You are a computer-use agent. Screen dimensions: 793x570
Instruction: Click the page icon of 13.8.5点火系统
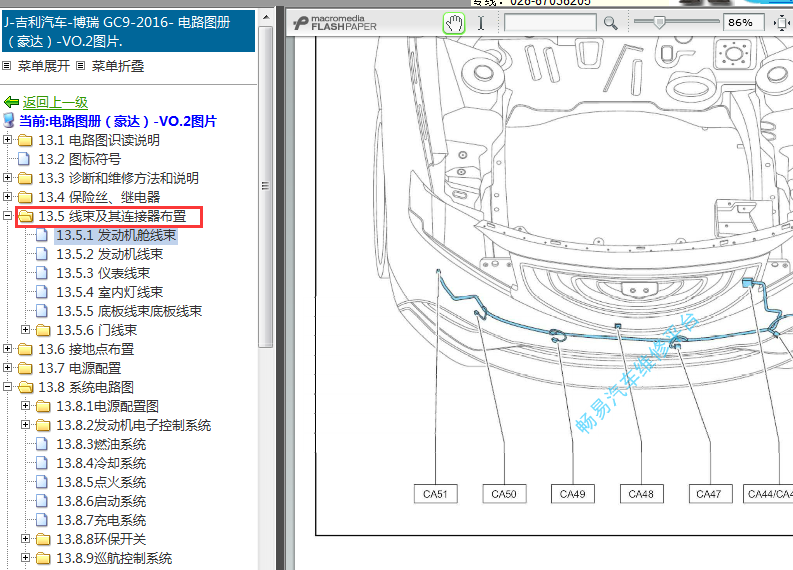42,482
